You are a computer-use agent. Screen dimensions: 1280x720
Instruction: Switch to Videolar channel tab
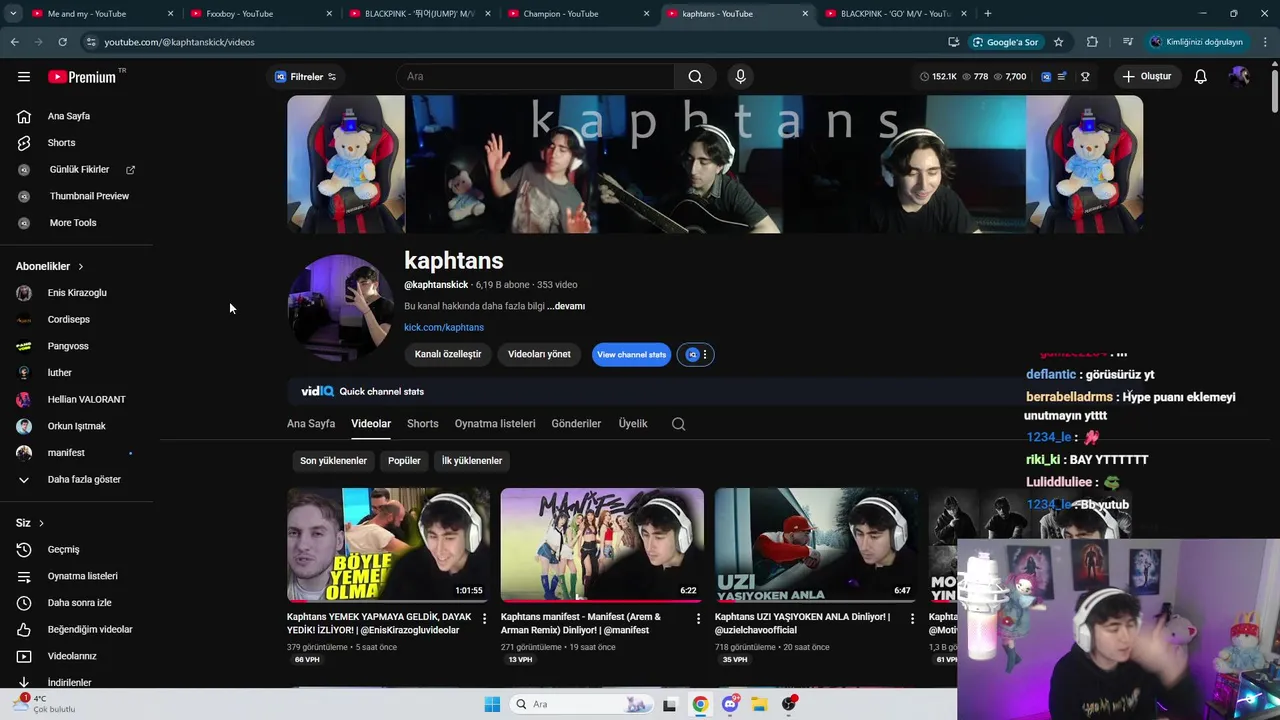point(371,424)
